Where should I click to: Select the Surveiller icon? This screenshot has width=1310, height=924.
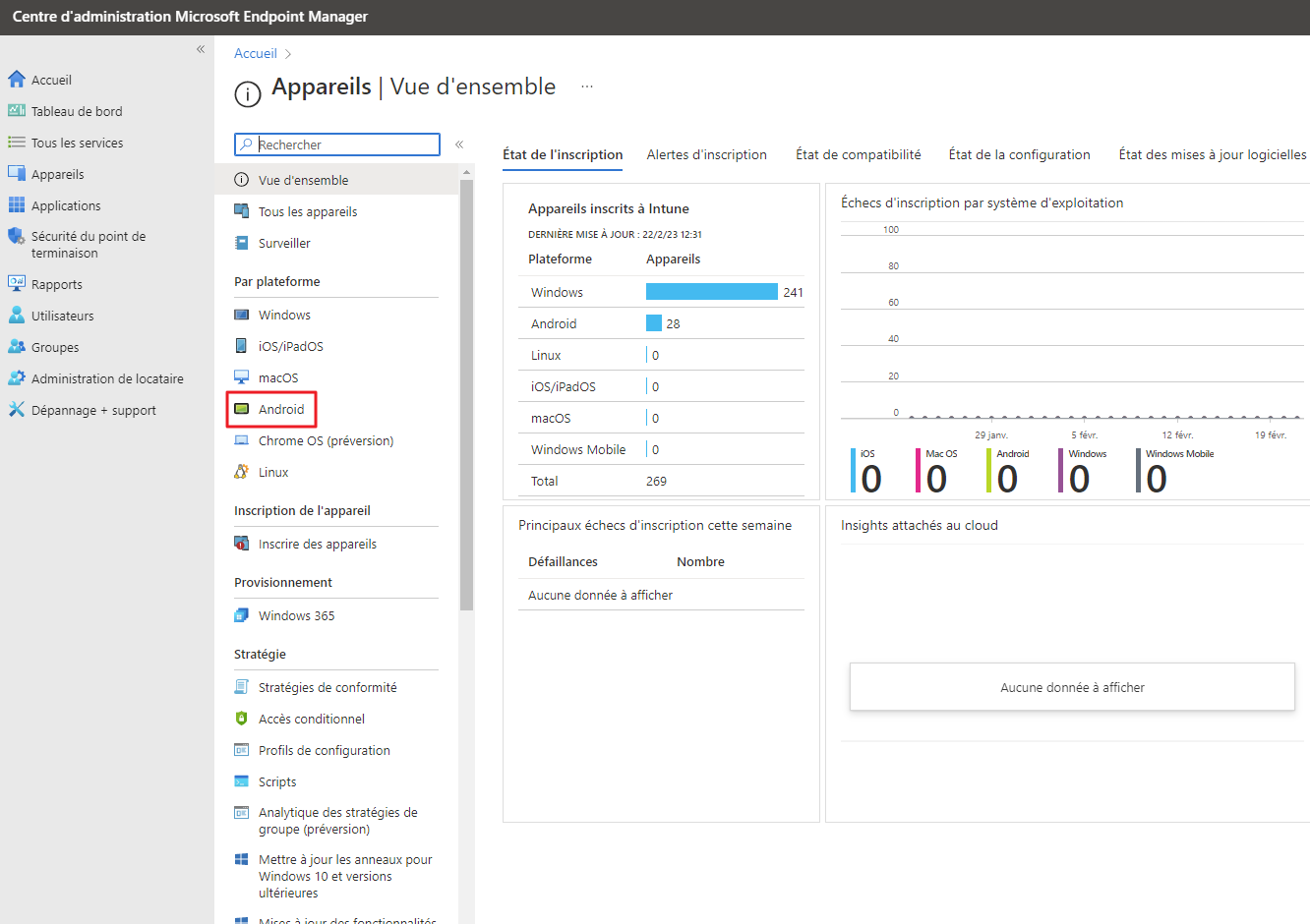[241, 243]
